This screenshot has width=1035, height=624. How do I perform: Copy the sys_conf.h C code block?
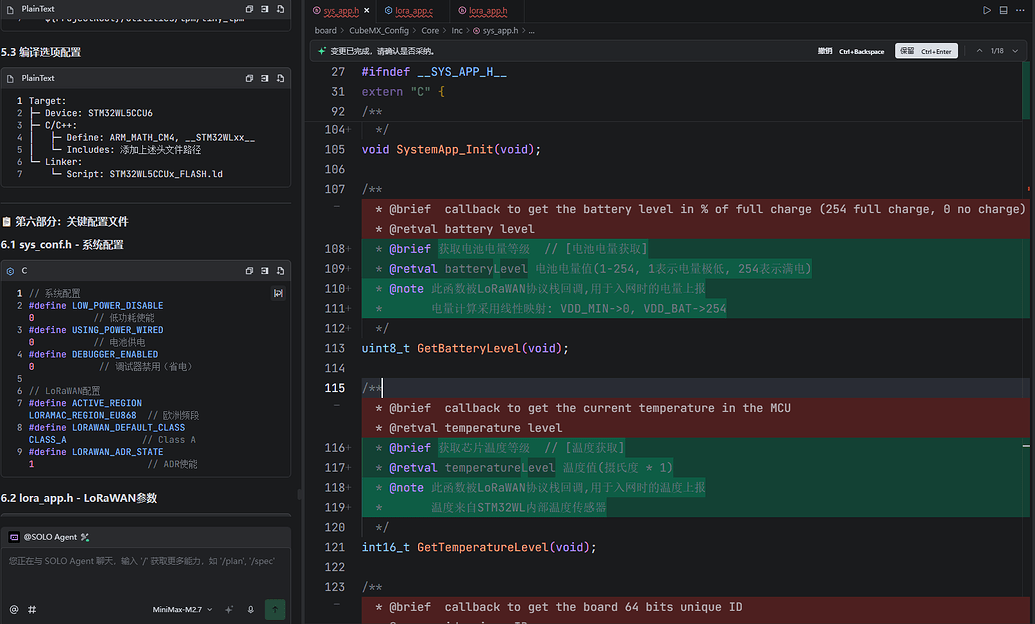tap(250, 271)
